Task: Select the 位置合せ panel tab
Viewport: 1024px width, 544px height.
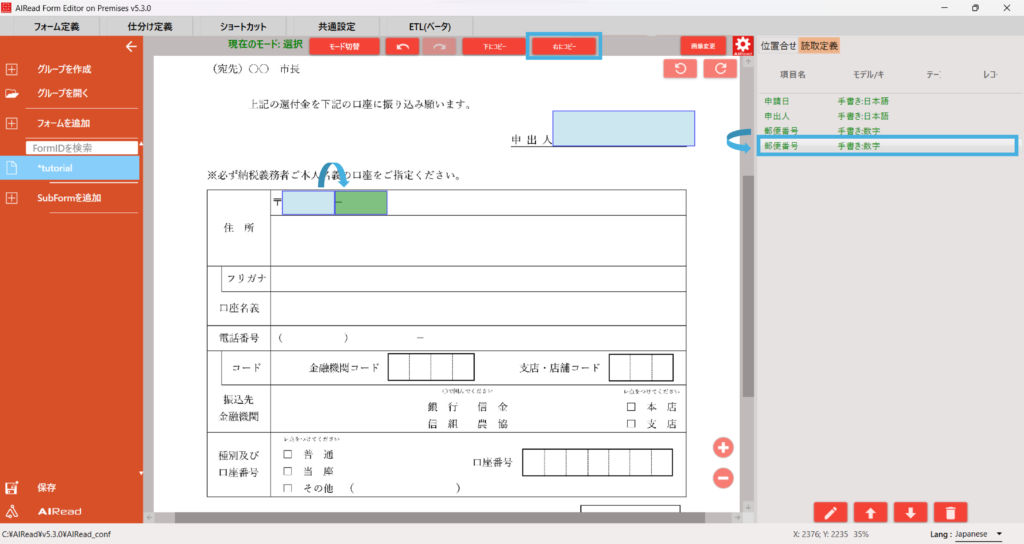Action: [x=778, y=45]
